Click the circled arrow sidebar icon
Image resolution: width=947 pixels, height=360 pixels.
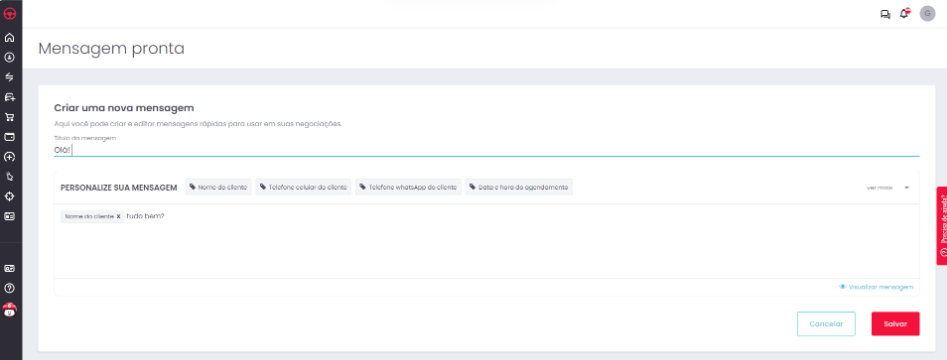click(10, 57)
